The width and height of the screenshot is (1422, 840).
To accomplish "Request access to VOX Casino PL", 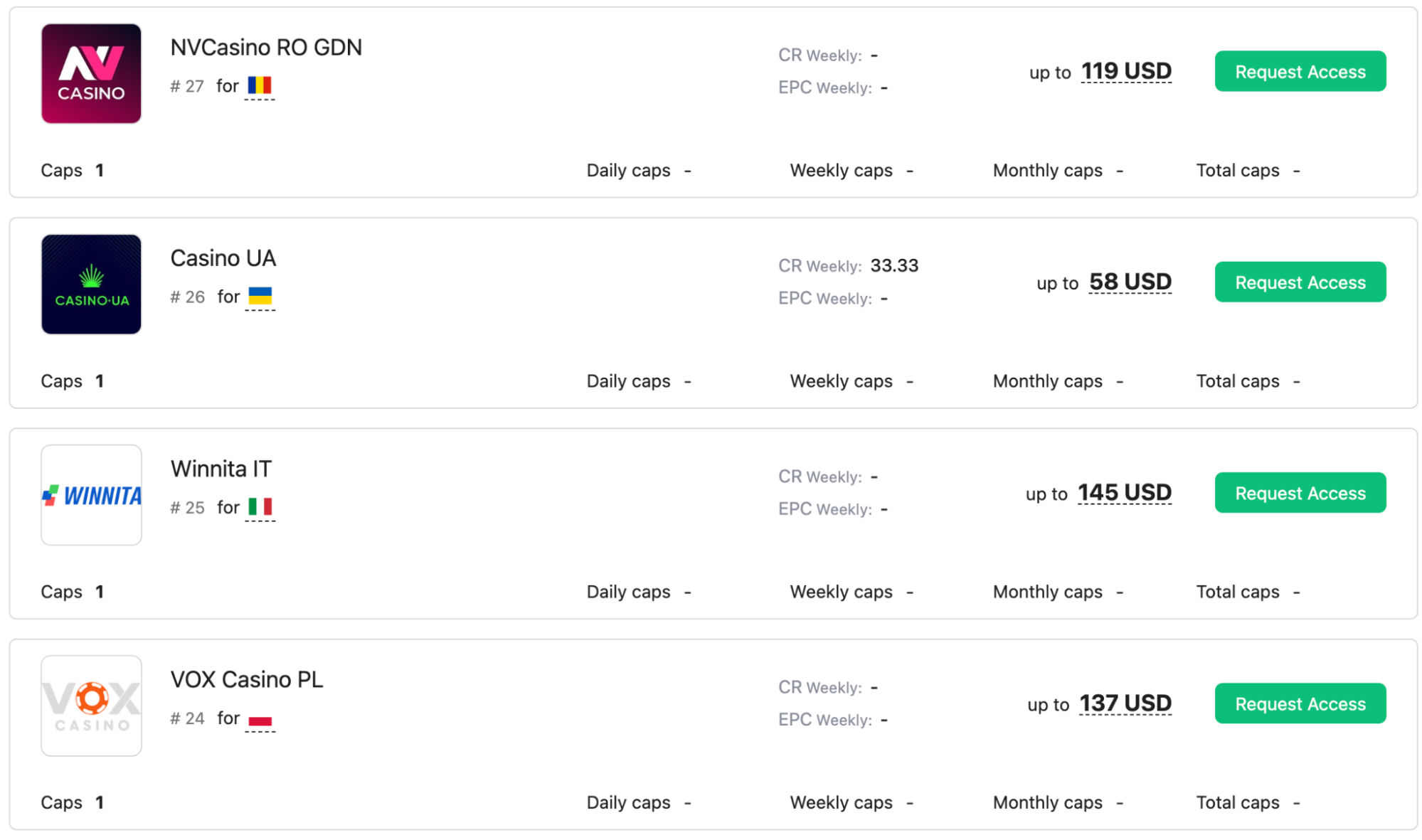I will tap(1300, 703).
